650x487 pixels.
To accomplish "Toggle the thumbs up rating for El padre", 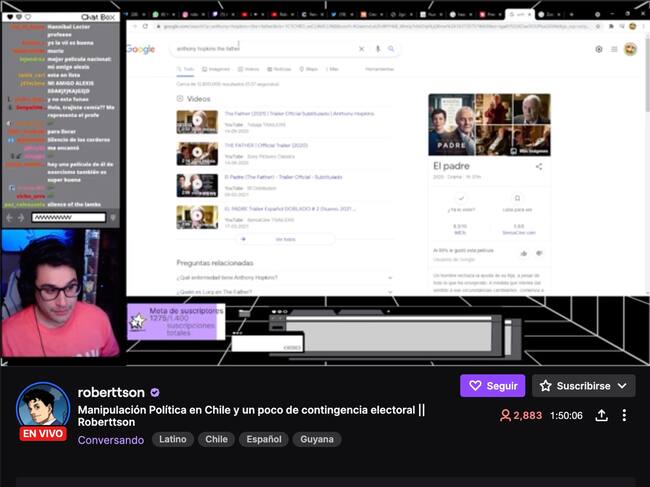I will point(524,253).
